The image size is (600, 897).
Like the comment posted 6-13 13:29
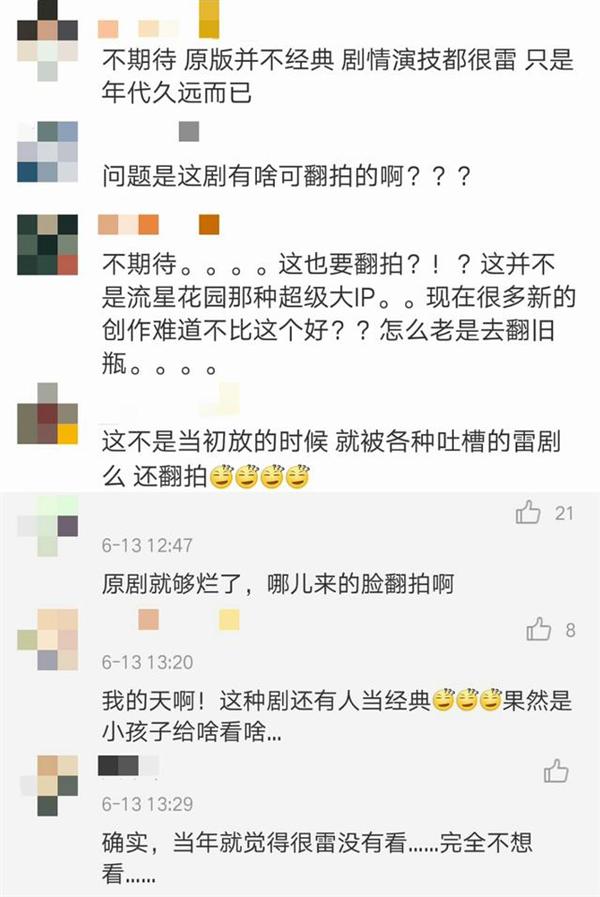[x=556, y=771]
